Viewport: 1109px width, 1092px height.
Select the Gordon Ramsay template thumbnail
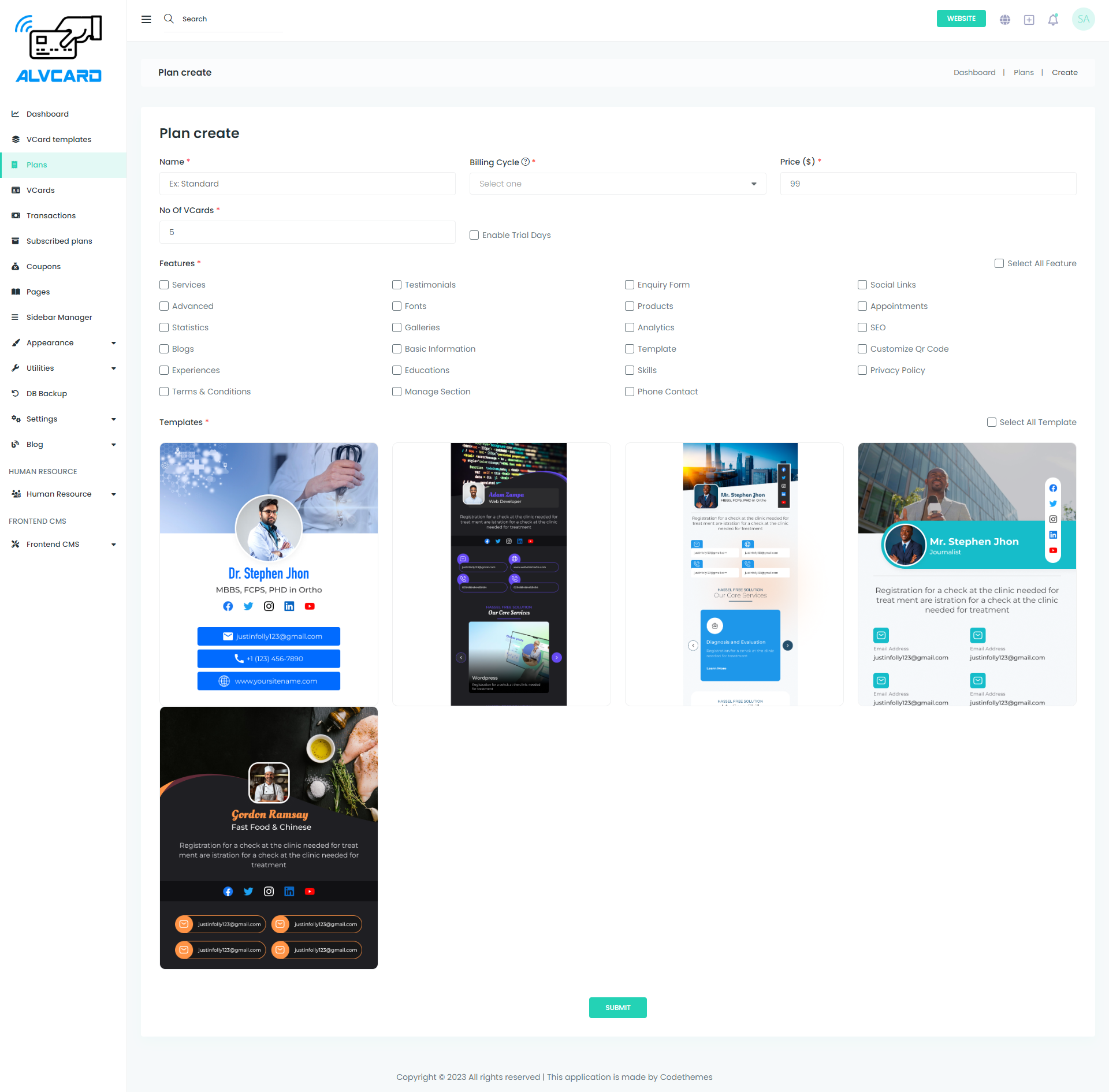(x=269, y=837)
